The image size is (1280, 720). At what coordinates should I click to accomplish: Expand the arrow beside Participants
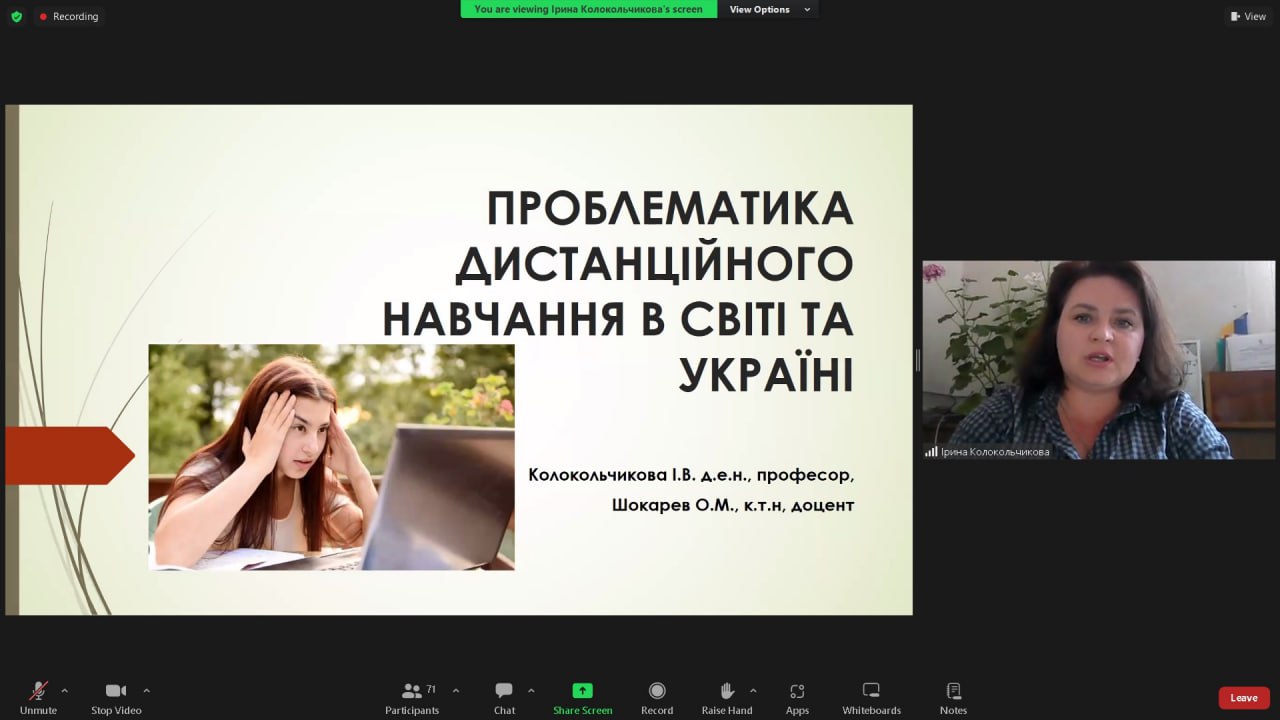(x=456, y=690)
